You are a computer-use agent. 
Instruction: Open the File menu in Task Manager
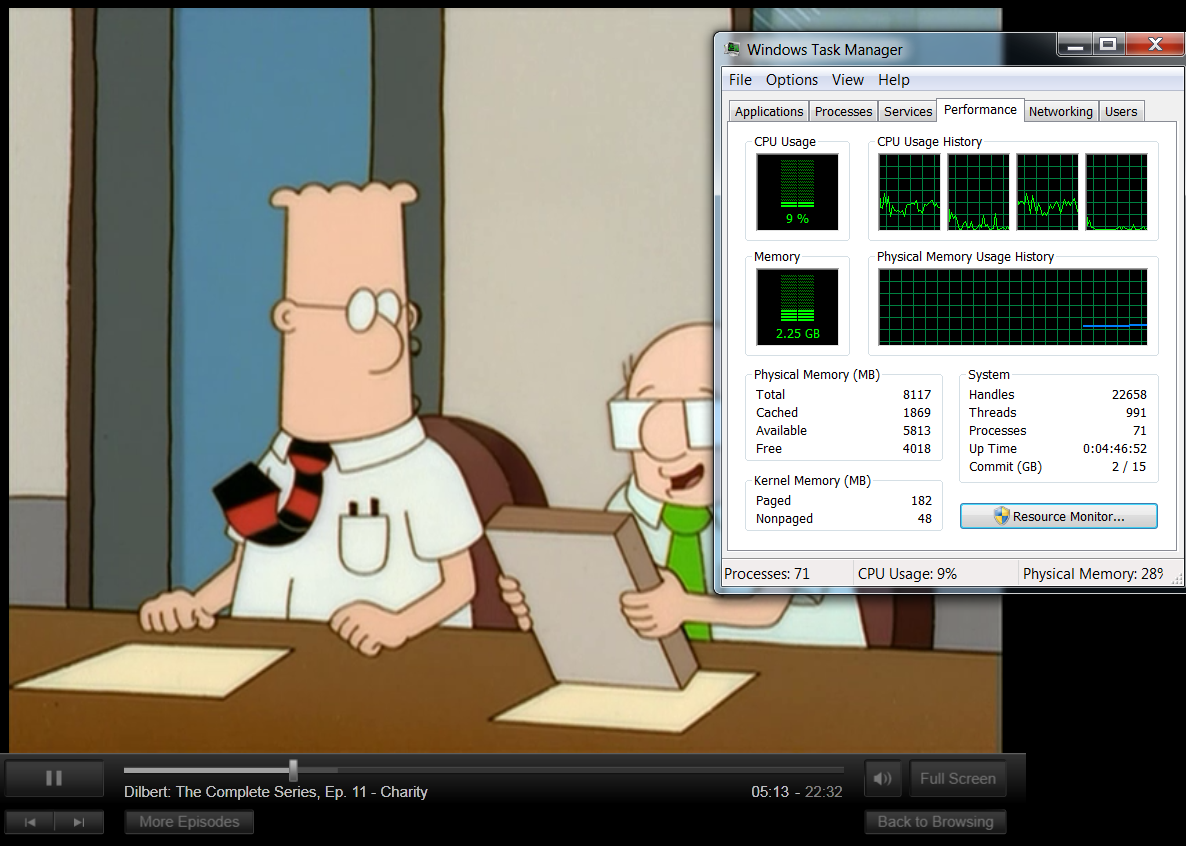click(x=740, y=79)
